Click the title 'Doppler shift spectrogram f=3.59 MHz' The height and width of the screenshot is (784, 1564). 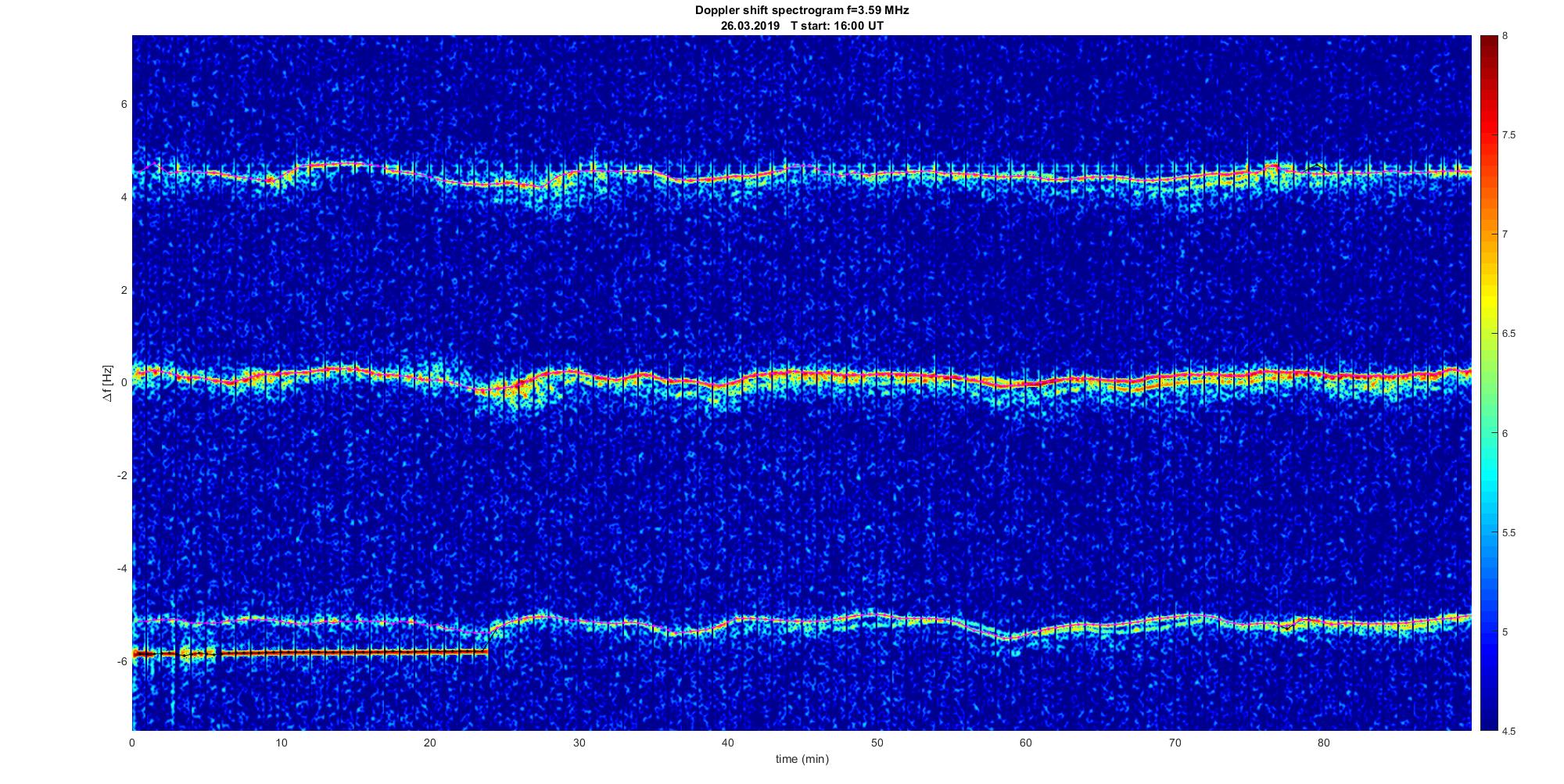click(x=802, y=10)
